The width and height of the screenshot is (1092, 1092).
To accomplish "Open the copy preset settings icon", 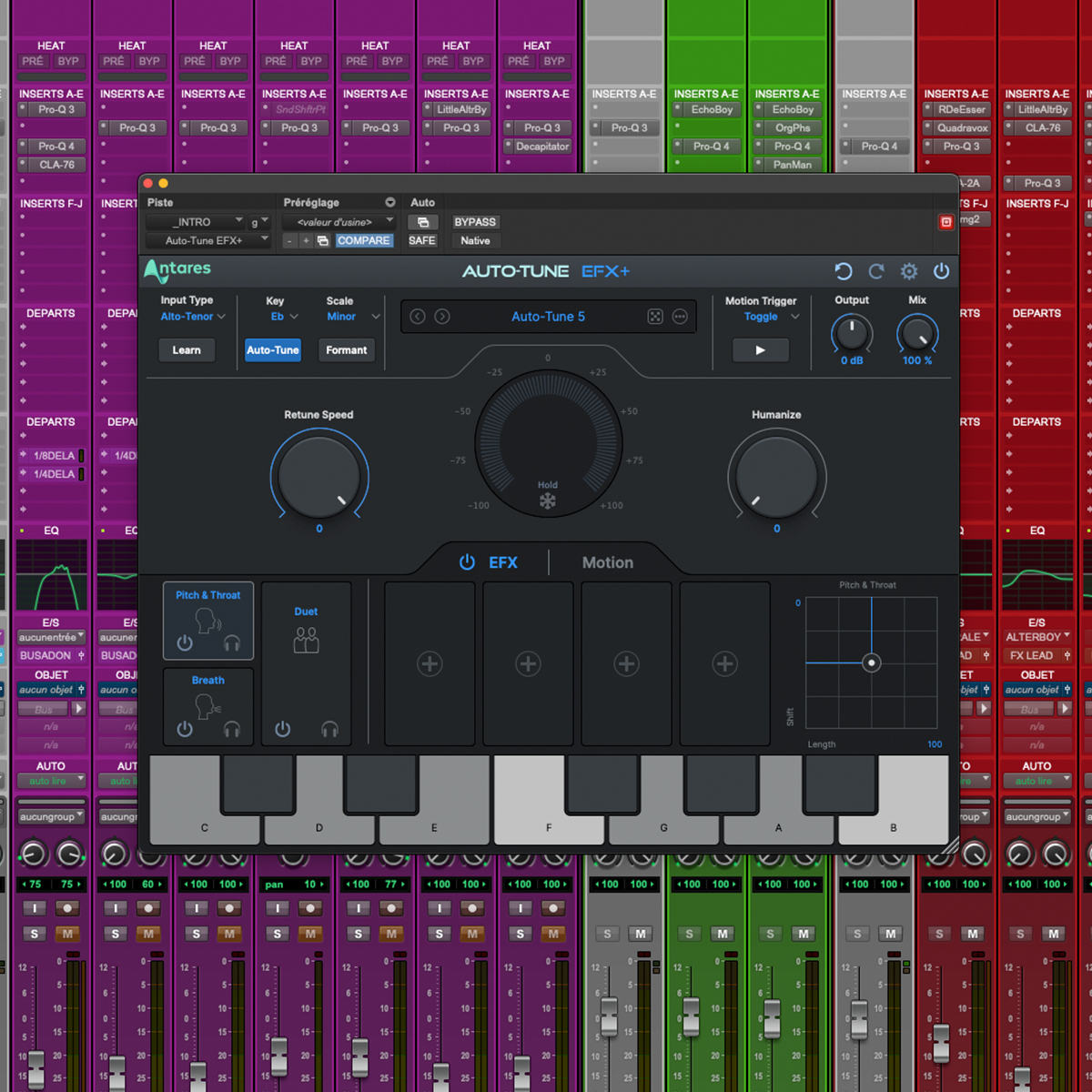I will [322, 241].
